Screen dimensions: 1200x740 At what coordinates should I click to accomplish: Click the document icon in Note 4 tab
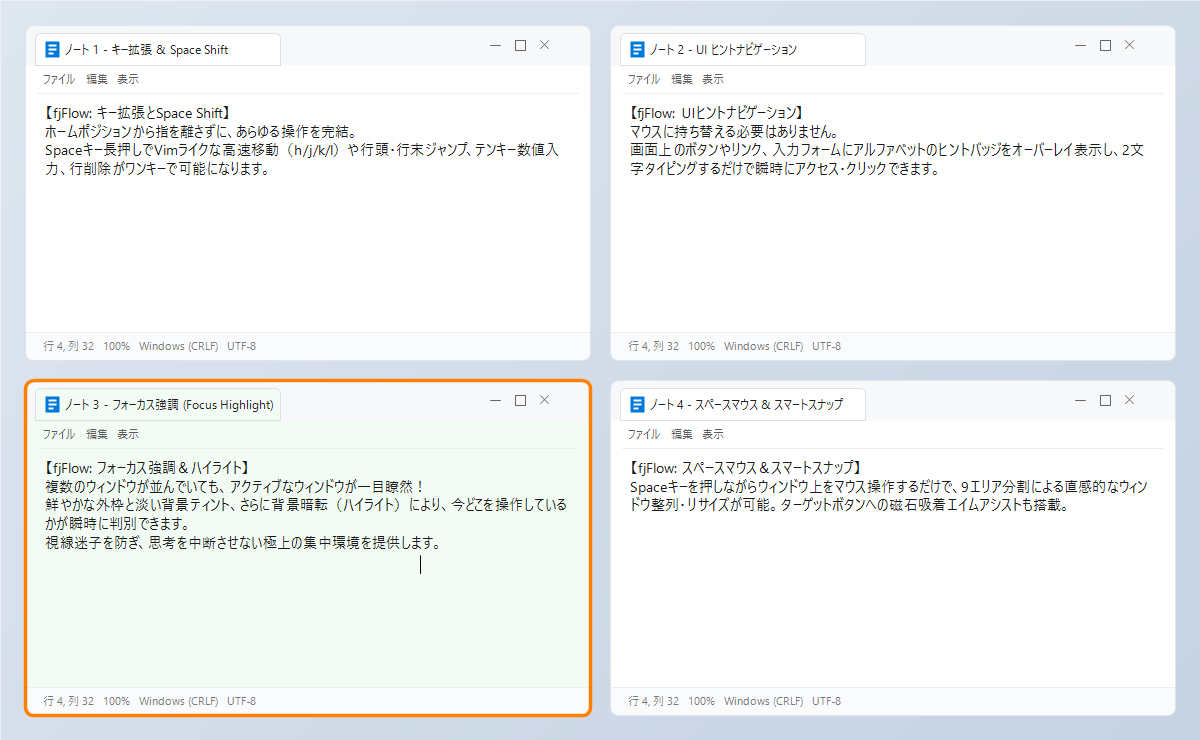coord(637,404)
